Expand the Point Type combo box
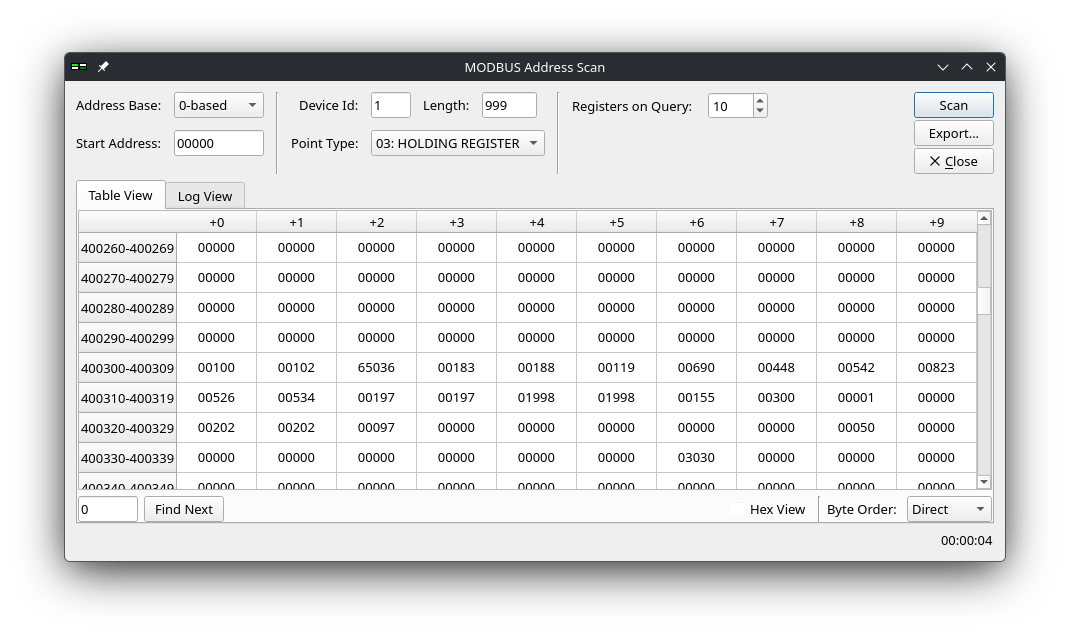This screenshot has height=638, width=1070. coord(457,143)
